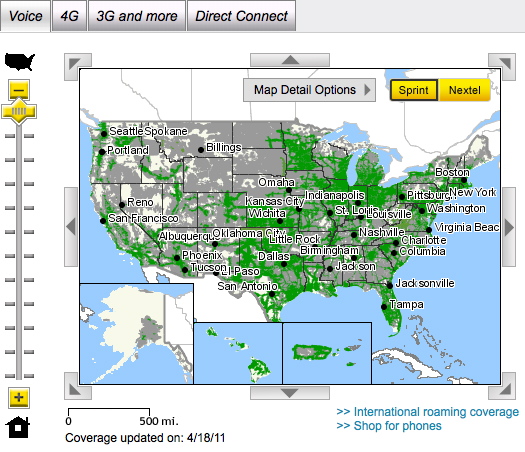
Task: Expand the Map Detail Options menu
Action: [x=309, y=90]
